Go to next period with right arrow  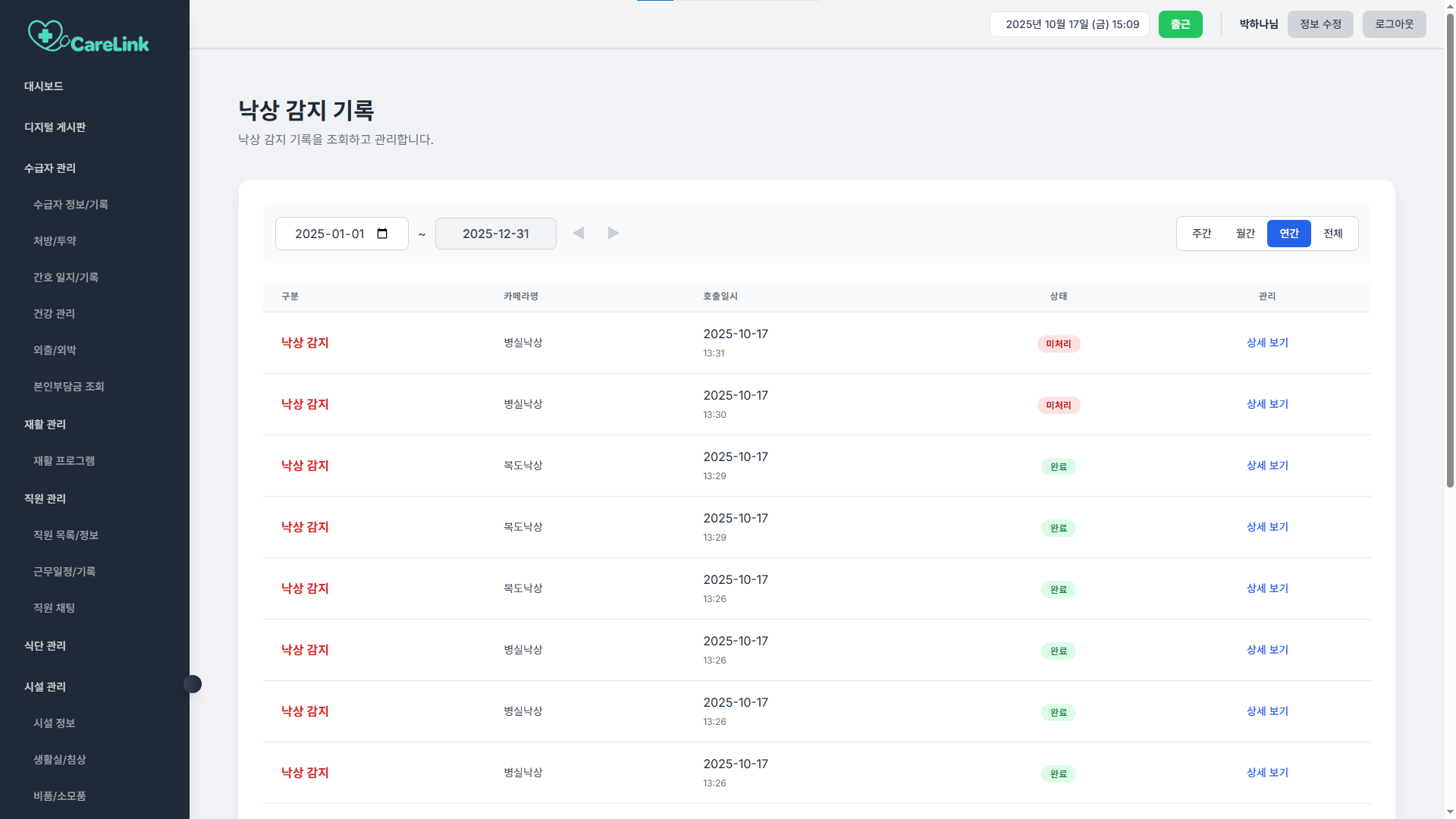pyautogui.click(x=613, y=233)
